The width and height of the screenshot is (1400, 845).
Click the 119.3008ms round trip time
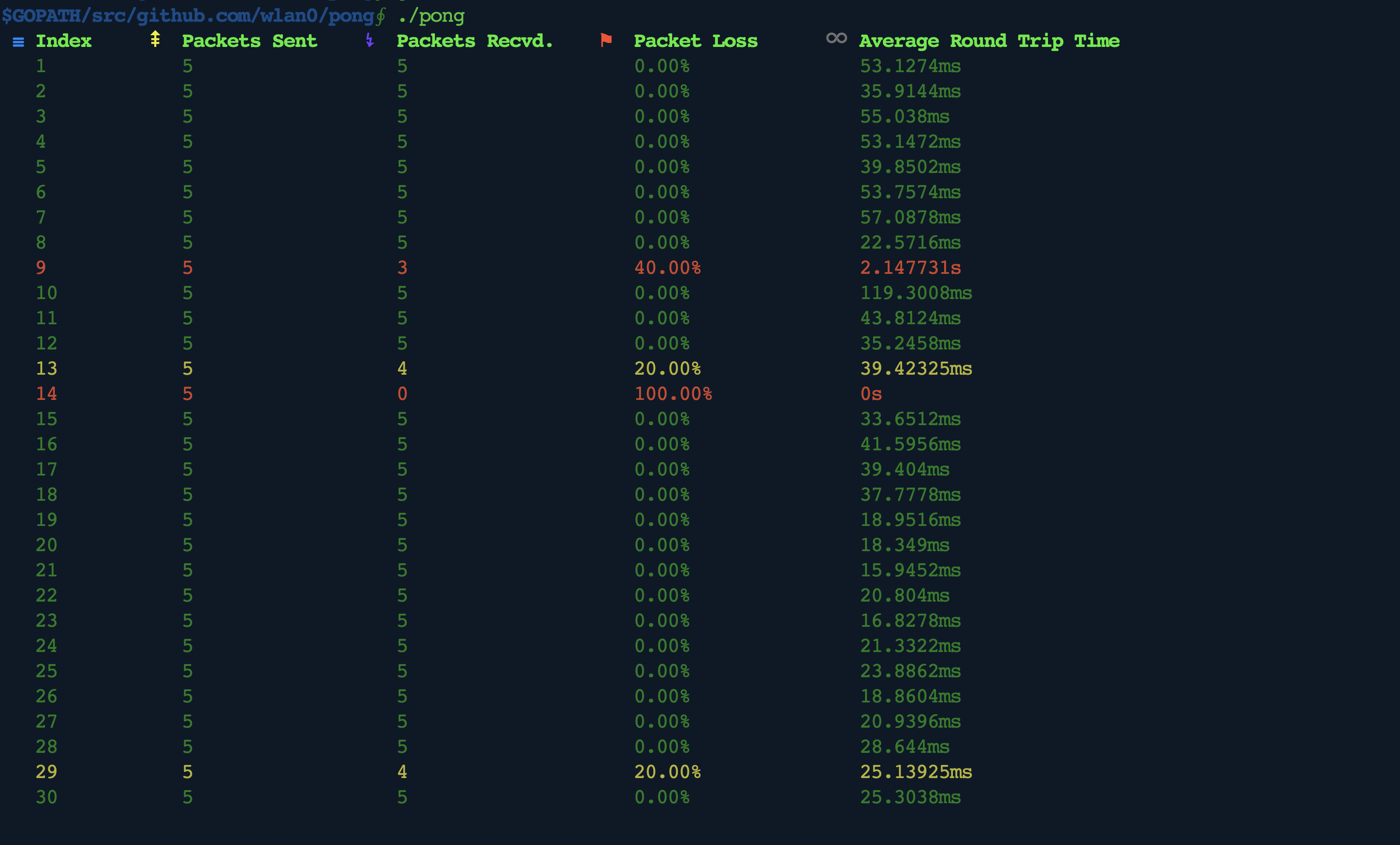pyautogui.click(x=916, y=293)
